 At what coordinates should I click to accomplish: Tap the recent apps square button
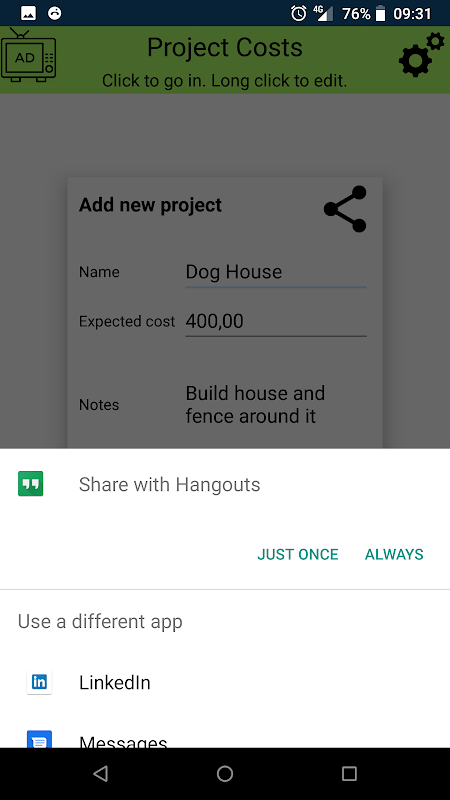pyautogui.click(x=349, y=774)
